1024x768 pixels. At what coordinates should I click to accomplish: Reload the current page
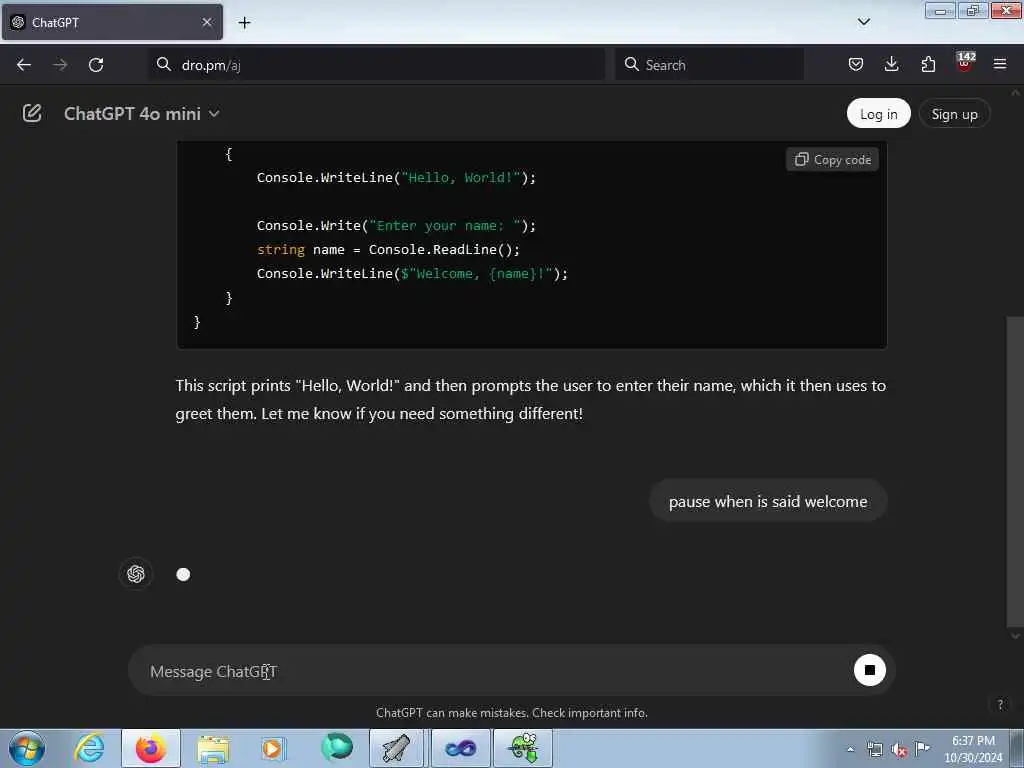click(96, 65)
